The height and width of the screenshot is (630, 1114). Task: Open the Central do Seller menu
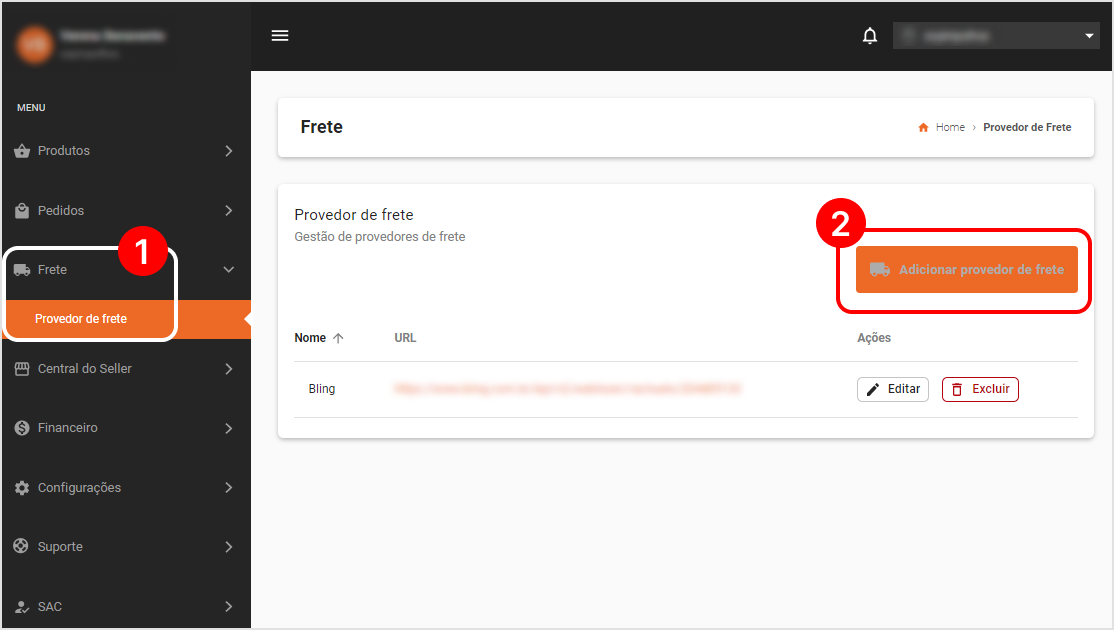tap(126, 369)
